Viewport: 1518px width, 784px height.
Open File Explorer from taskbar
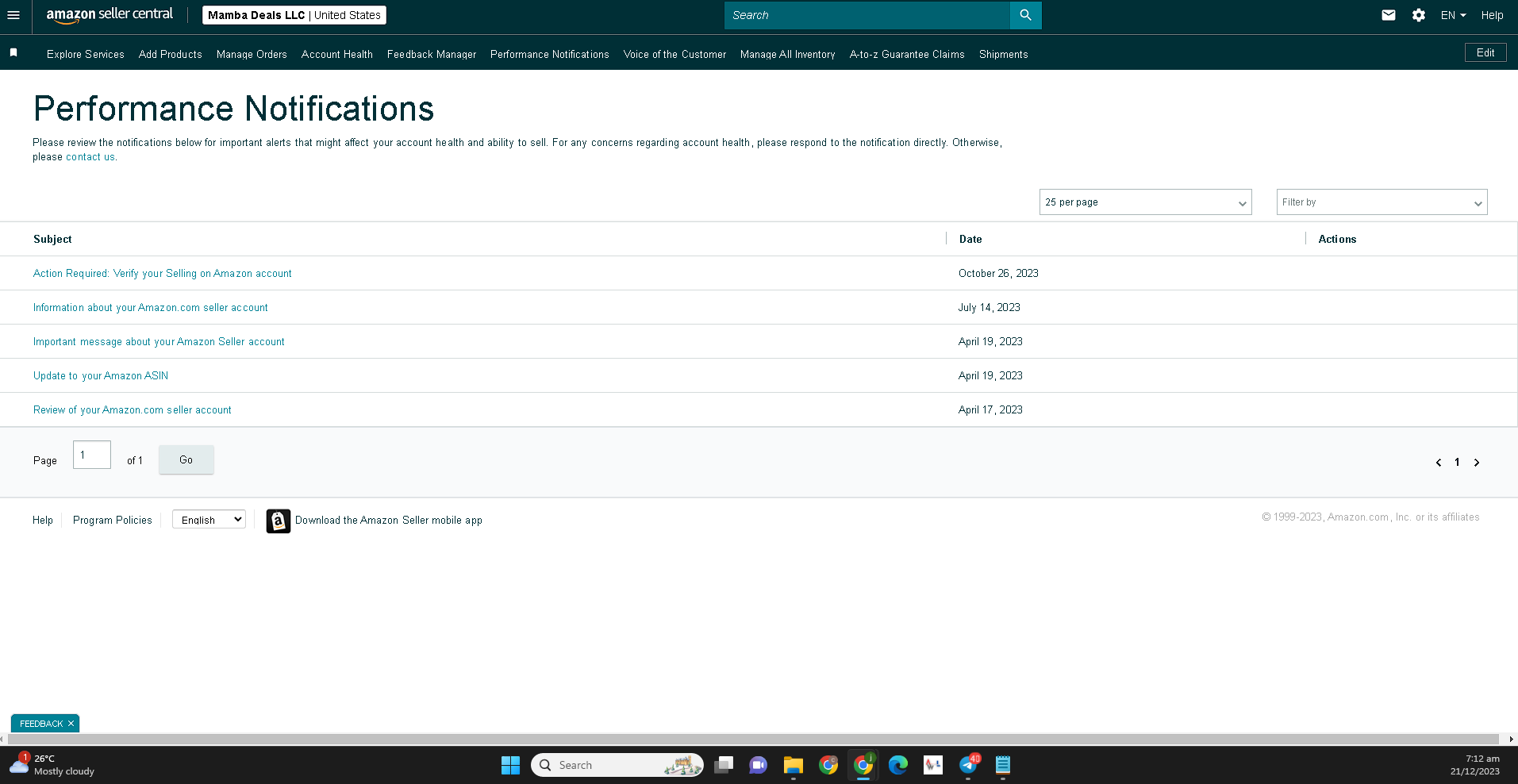(794, 765)
